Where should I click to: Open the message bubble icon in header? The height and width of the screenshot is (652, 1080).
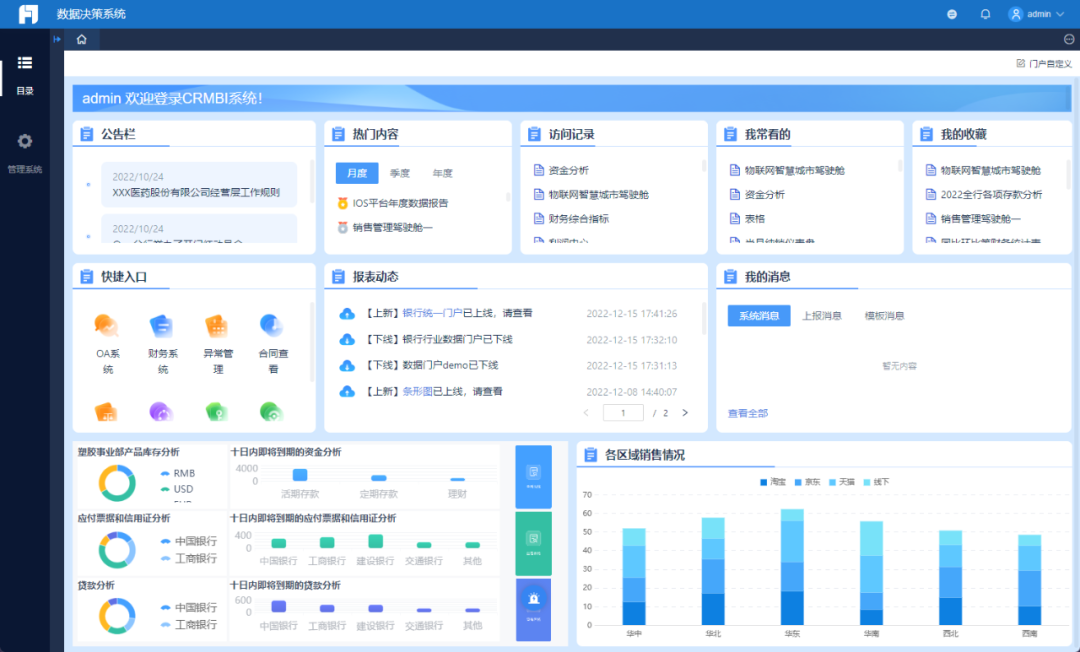[952, 14]
